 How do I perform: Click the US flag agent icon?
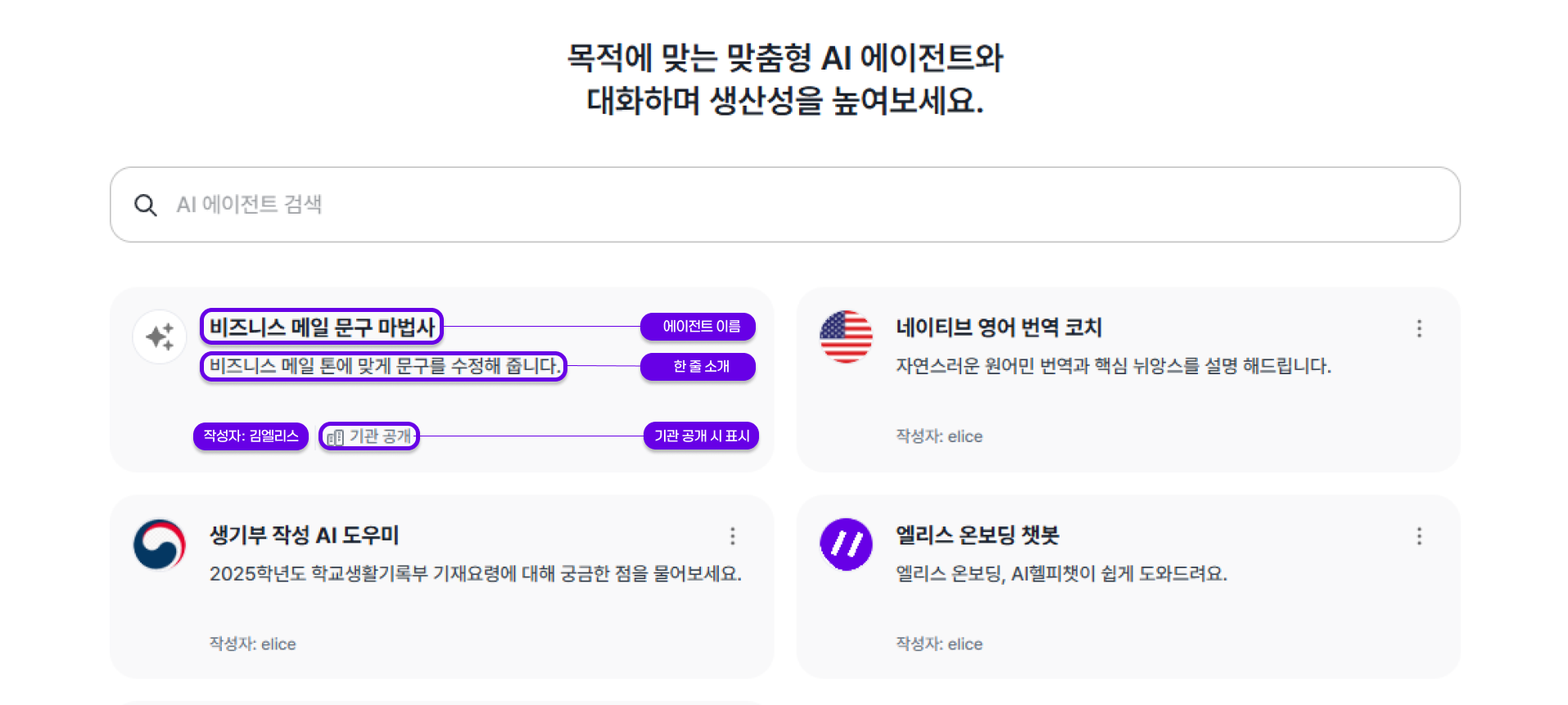[x=846, y=337]
